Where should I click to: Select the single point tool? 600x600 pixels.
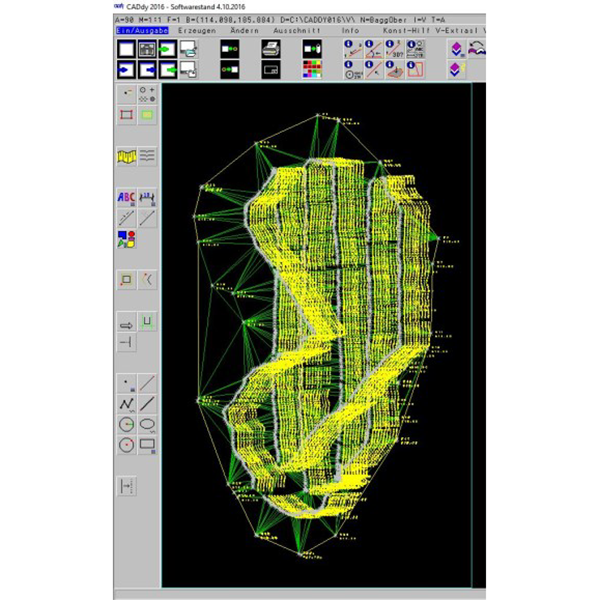click(127, 383)
